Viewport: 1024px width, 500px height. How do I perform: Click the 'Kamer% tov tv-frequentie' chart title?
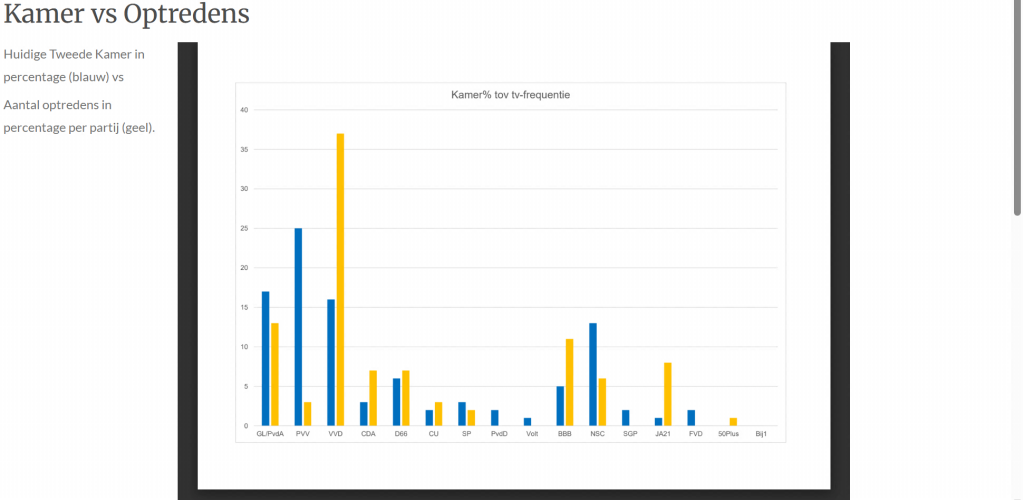tap(511, 95)
